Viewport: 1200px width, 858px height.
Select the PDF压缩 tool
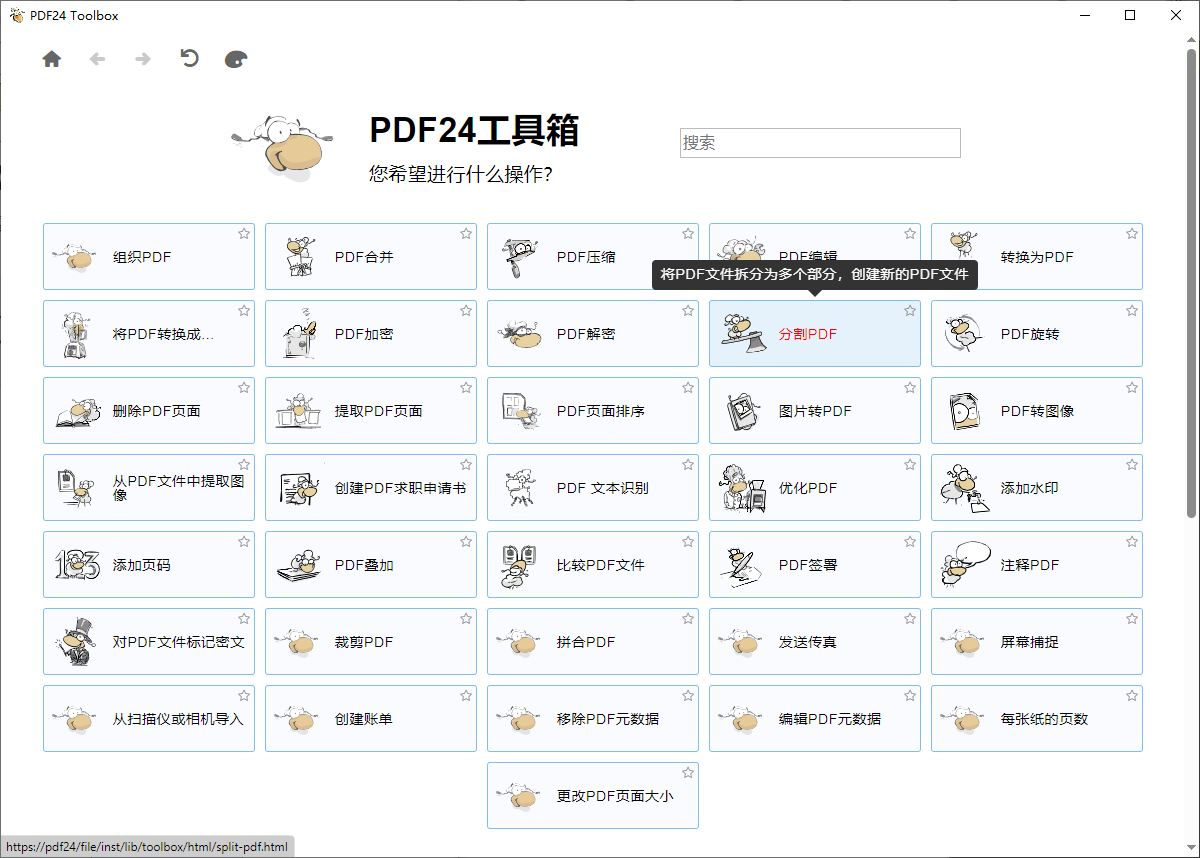click(592, 256)
